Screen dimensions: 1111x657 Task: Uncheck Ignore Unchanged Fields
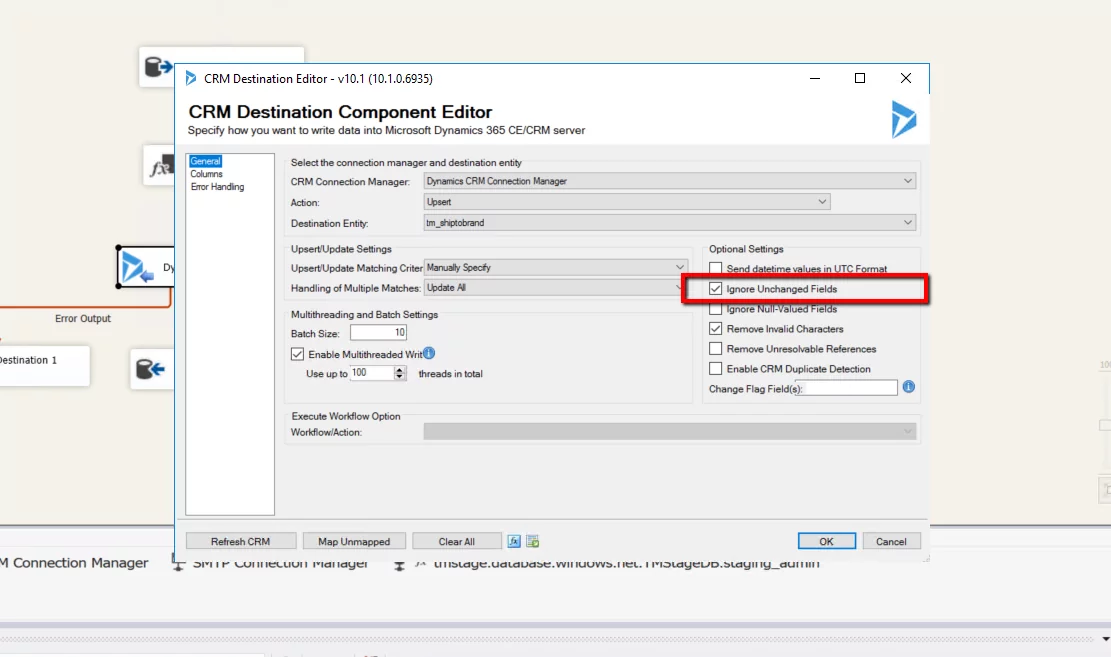click(716, 288)
